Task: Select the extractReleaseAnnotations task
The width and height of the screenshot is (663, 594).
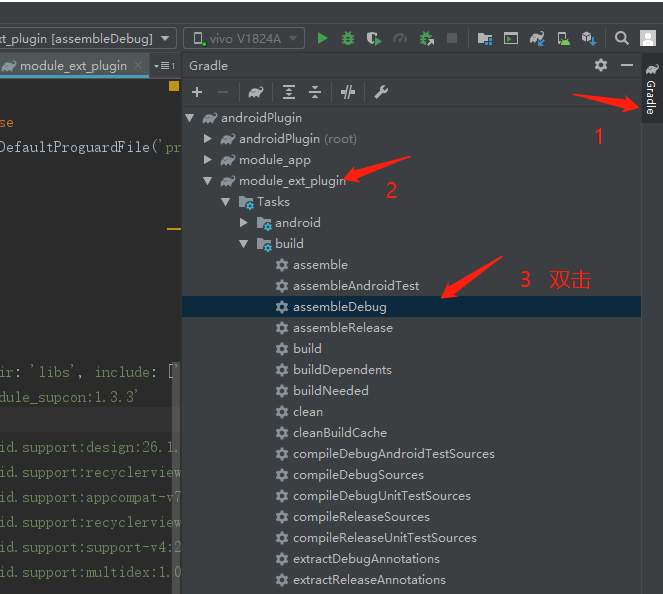Action: (369, 580)
